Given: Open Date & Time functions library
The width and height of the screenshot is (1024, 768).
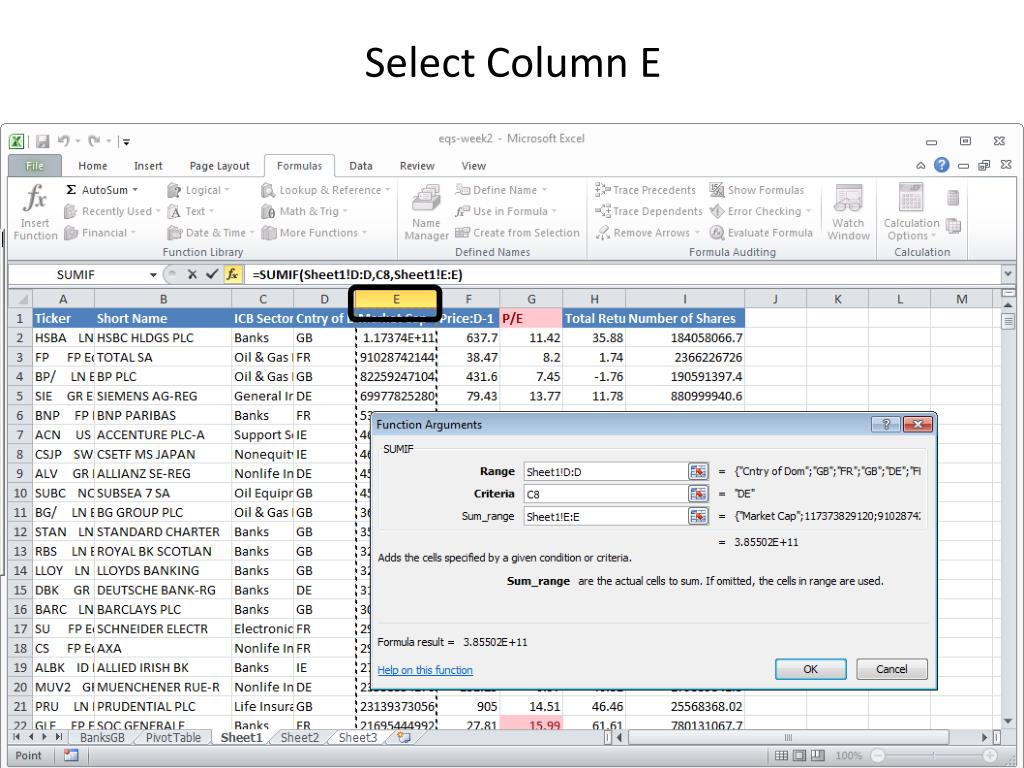Looking at the screenshot, I should tap(210, 233).
